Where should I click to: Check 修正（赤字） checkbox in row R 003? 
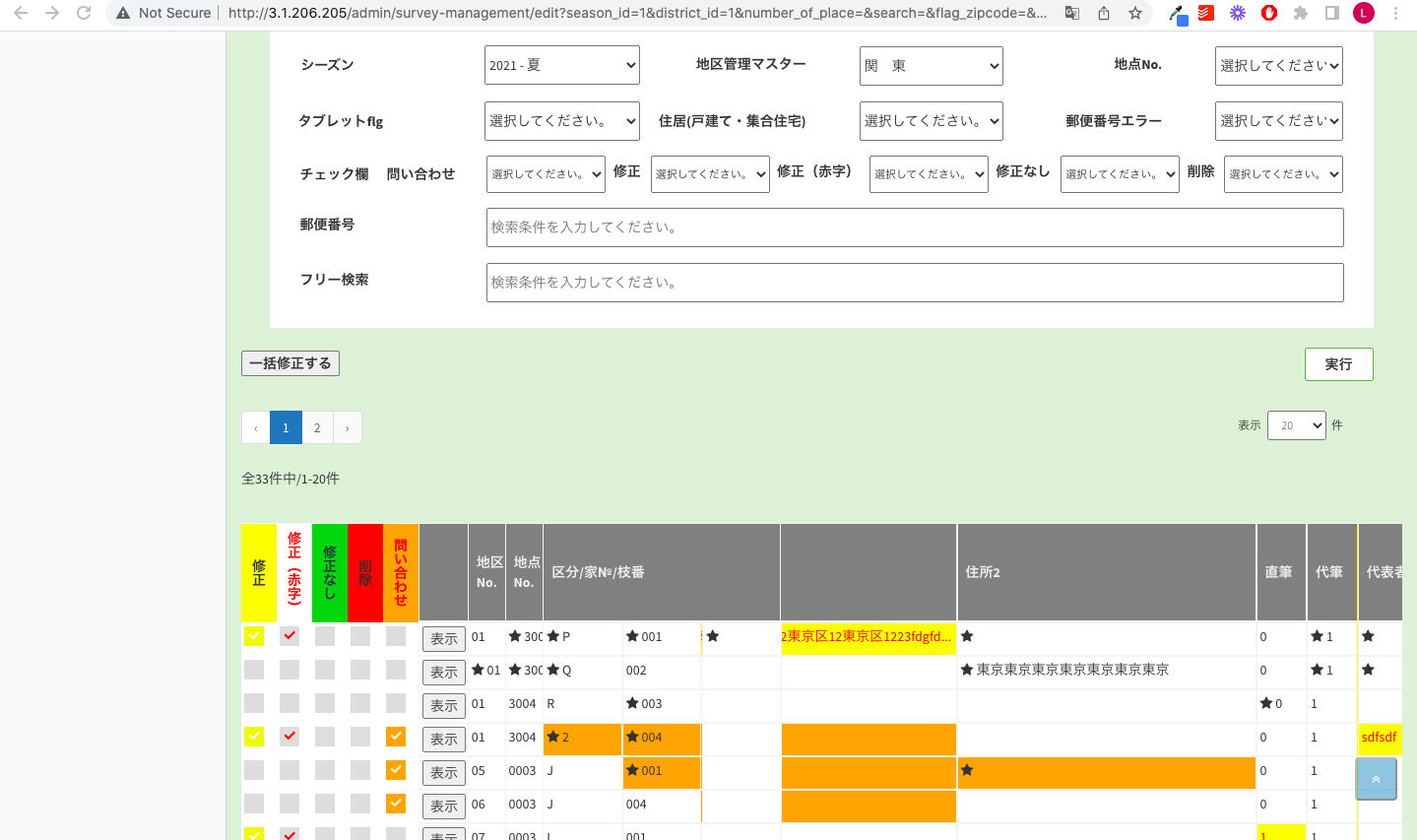tap(290, 703)
